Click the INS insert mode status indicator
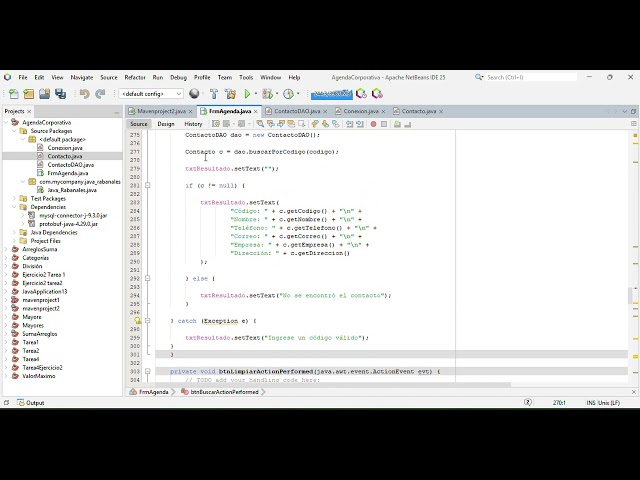Image resolution: width=640 pixels, height=480 pixels. (x=591, y=403)
